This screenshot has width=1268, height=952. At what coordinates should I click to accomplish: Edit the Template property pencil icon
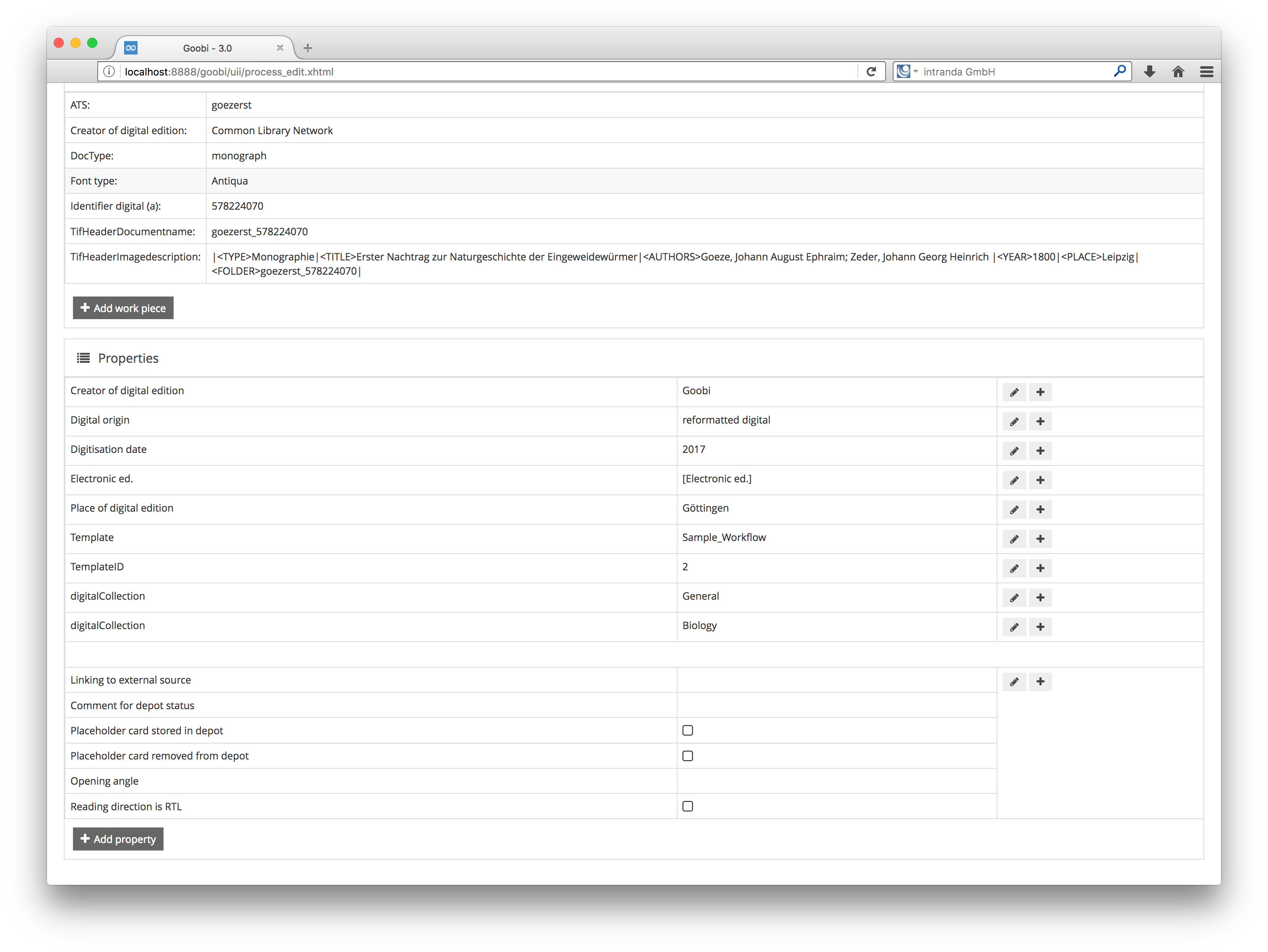[x=1014, y=539]
